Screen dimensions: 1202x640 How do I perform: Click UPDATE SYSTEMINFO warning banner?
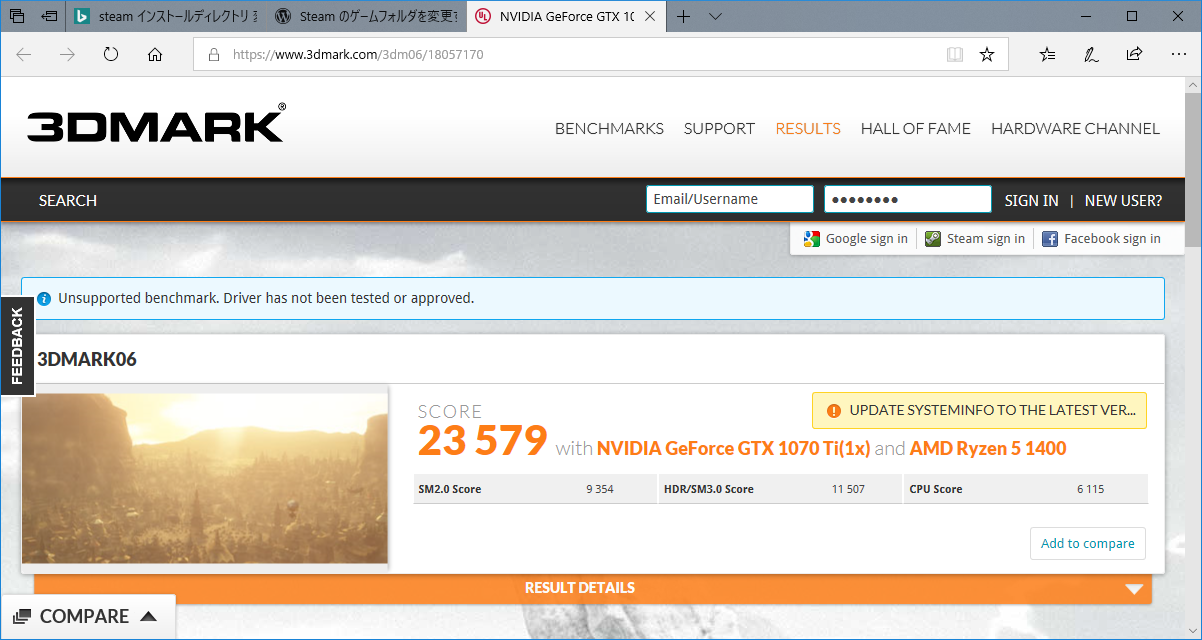[x=980, y=410]
